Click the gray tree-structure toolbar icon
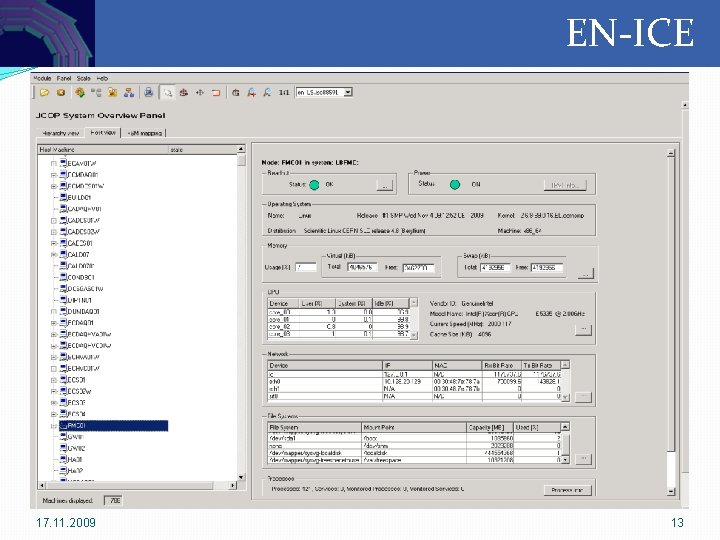The height and width of the screenshot is (540, 720). pyautogui.click(x=96, y=93)
